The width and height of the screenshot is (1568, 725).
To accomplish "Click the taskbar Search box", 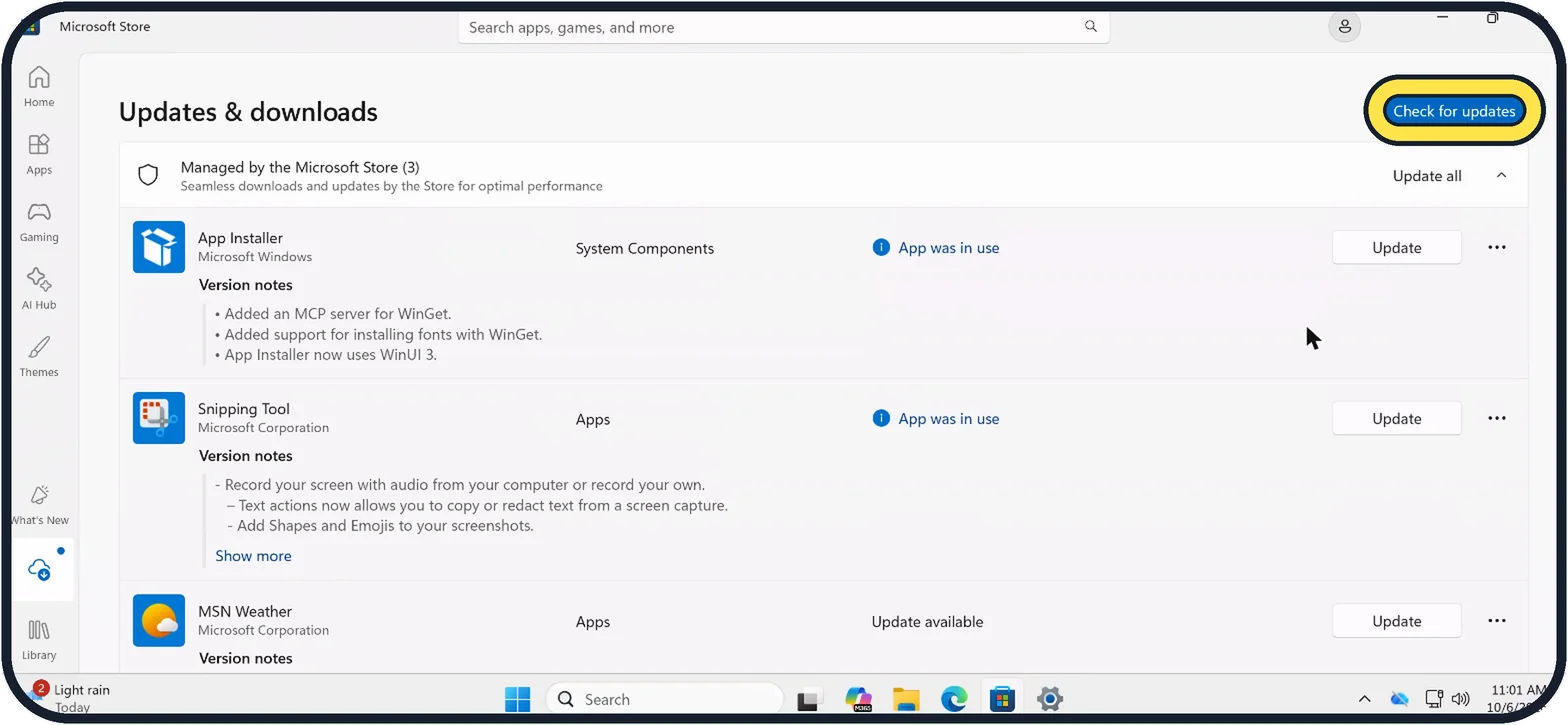I will coord(664,699).
